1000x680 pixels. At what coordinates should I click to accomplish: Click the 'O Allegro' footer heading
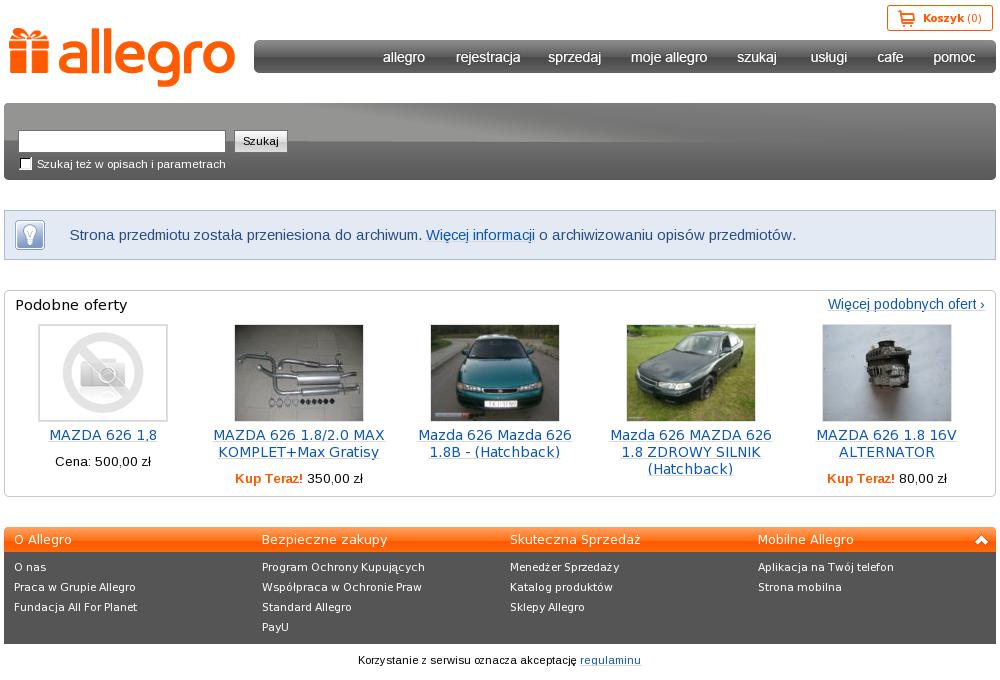pos(43,540)
